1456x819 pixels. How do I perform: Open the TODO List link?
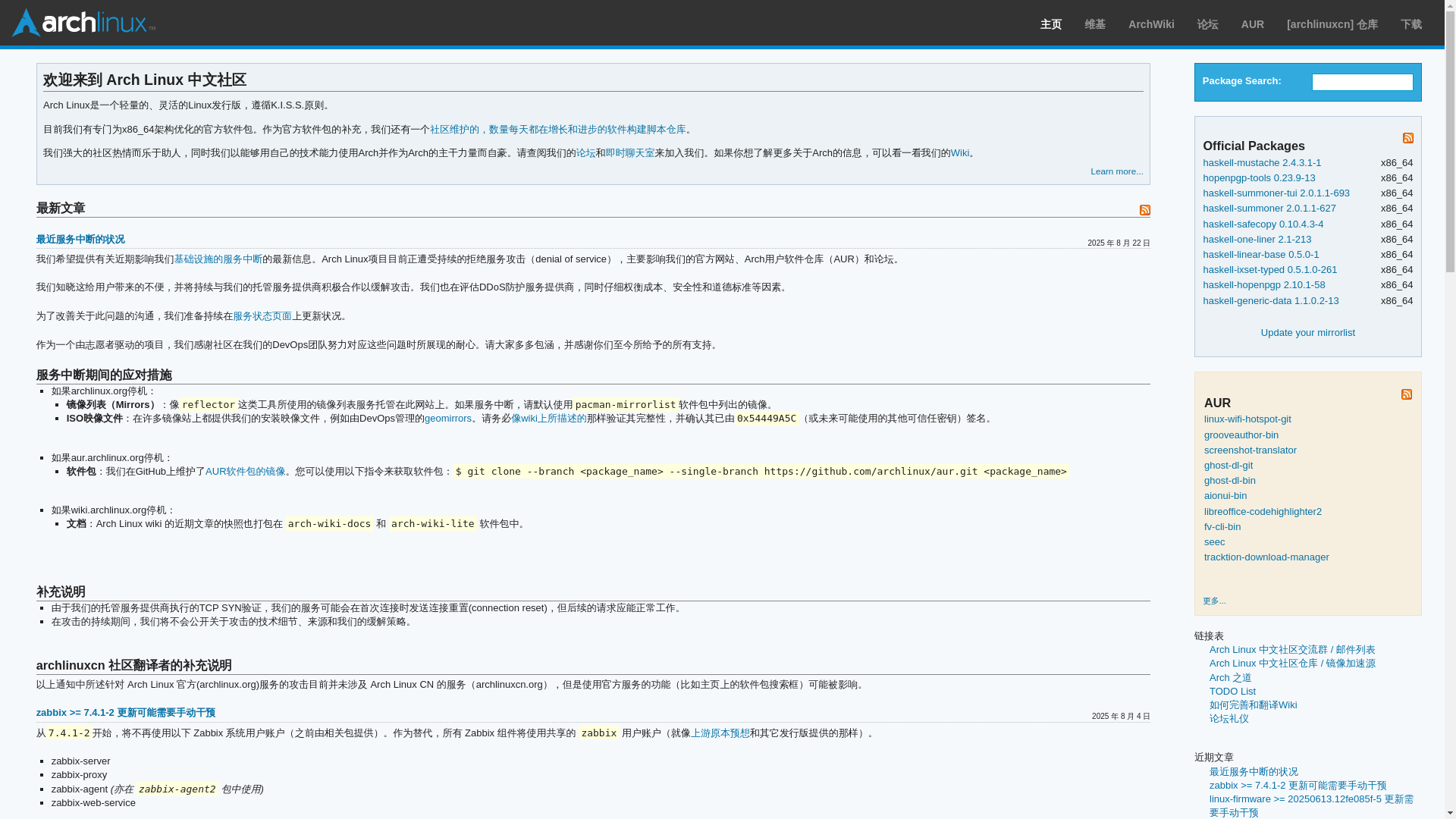1232,692
